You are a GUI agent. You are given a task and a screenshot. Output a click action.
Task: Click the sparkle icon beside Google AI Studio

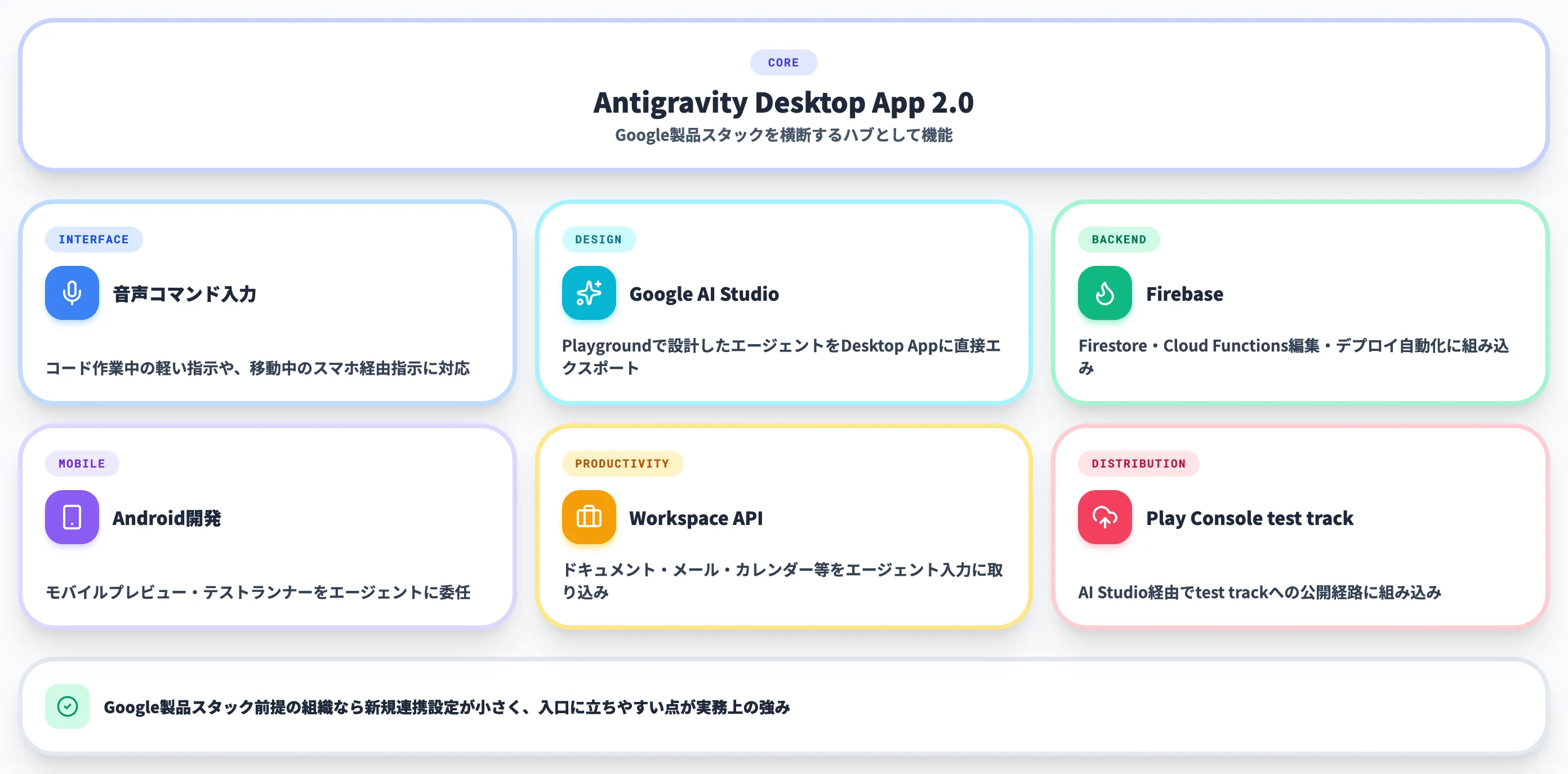coord(589,293)
